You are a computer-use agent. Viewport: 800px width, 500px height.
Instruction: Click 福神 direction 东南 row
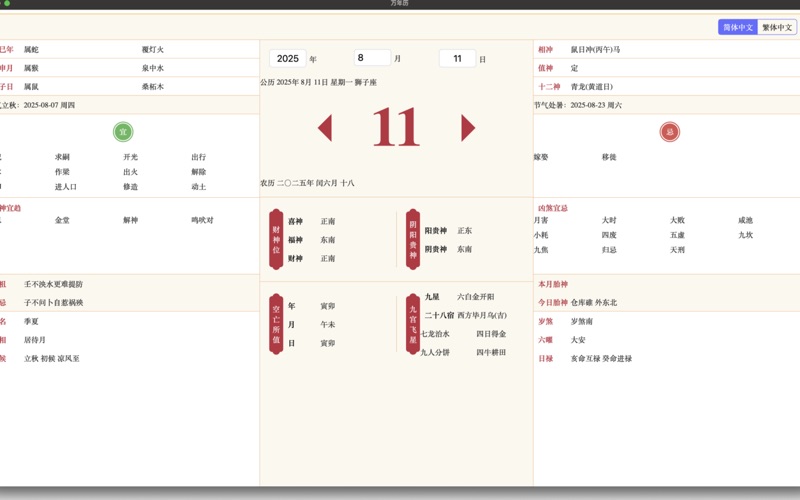(312, 240)
